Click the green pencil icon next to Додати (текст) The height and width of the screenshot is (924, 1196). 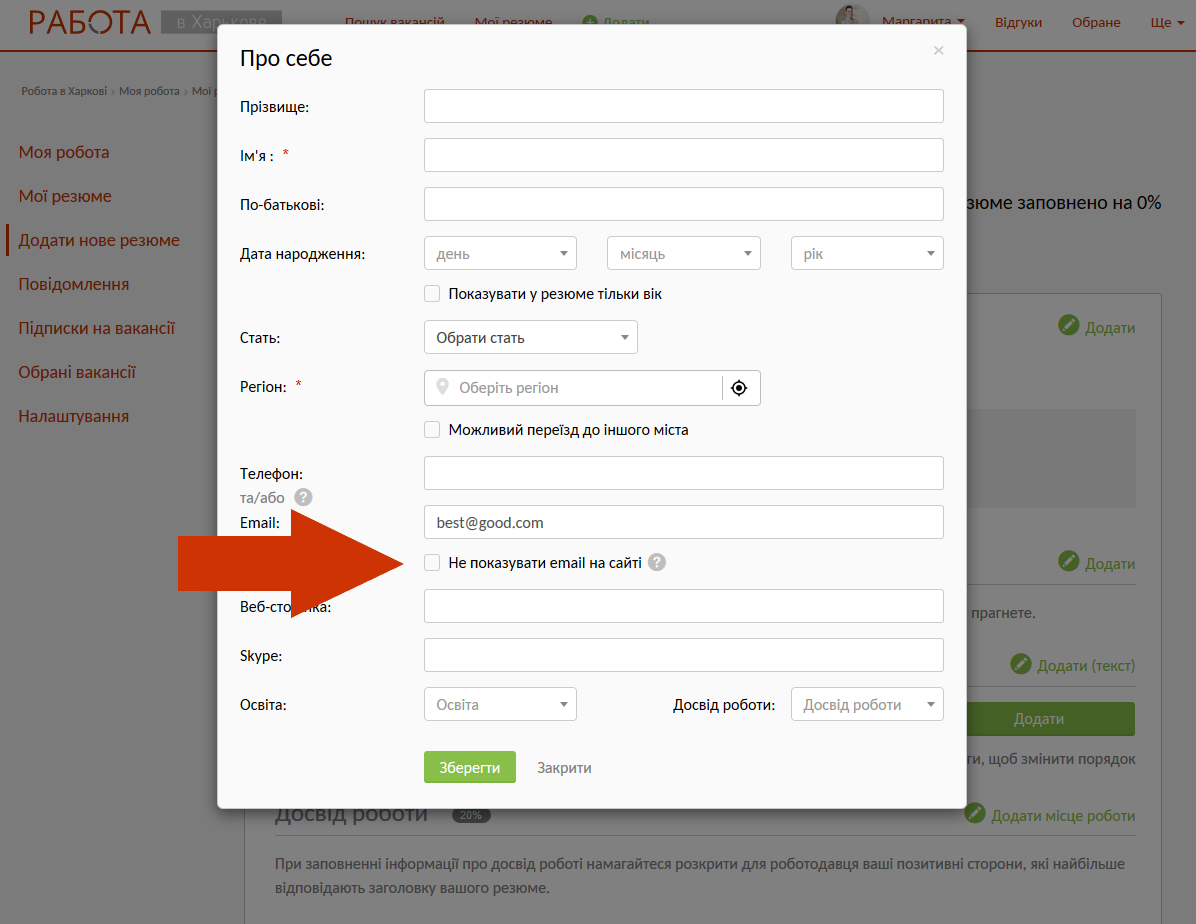pos(1020,664)
